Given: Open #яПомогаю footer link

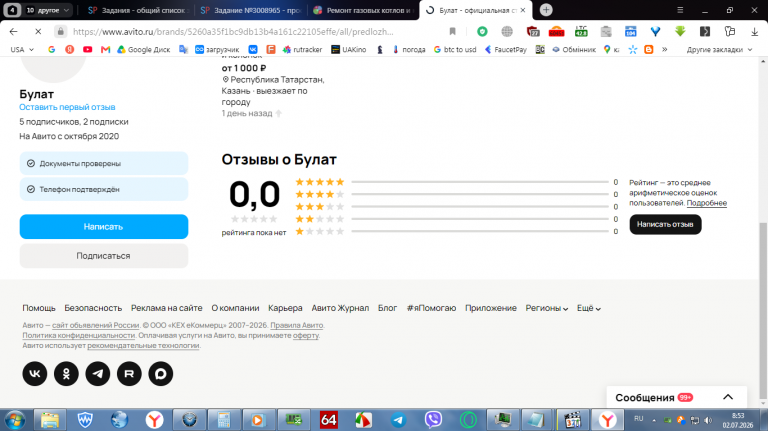Looking at the screenshot, I should coord(431,308).
